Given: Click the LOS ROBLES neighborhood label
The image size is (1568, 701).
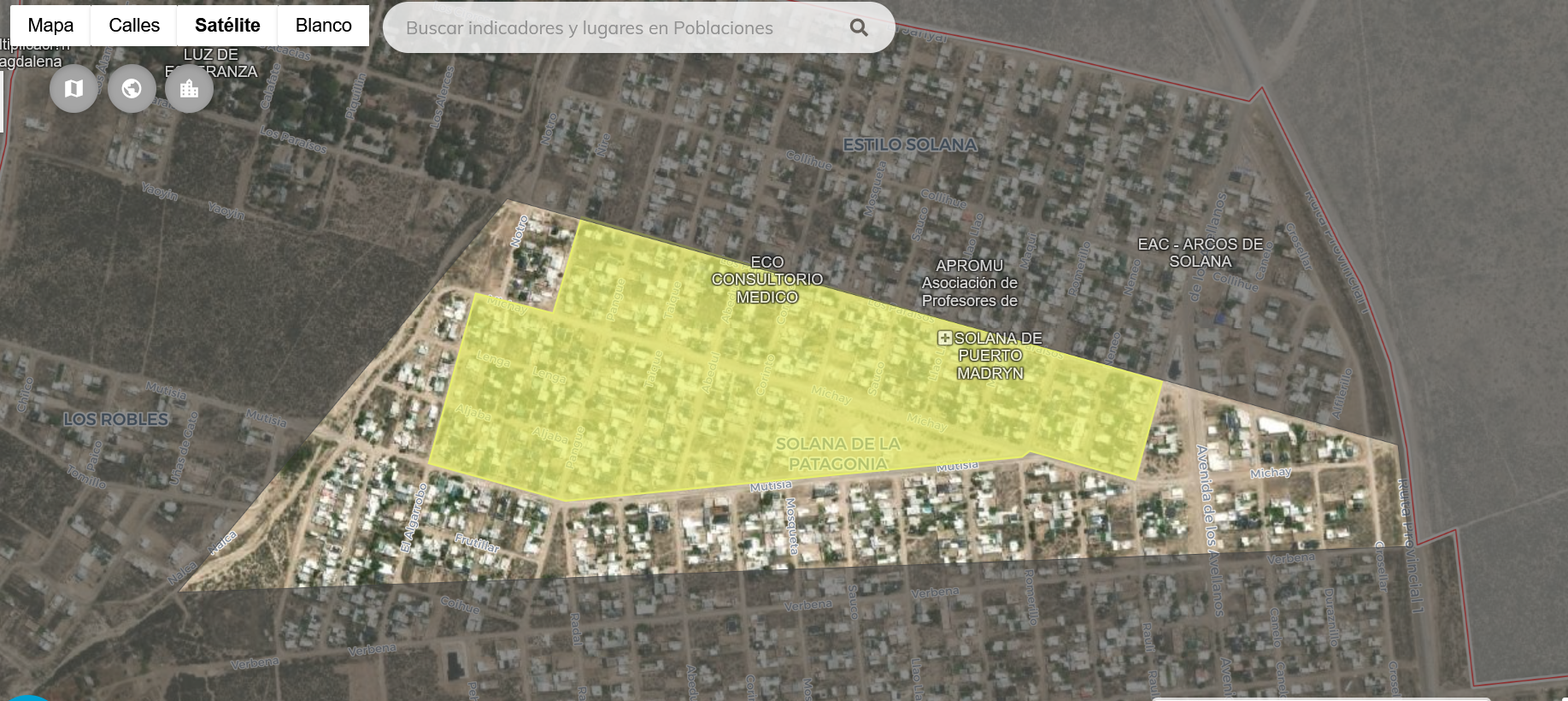Looking at the screenshot, I should click(116, 419).
